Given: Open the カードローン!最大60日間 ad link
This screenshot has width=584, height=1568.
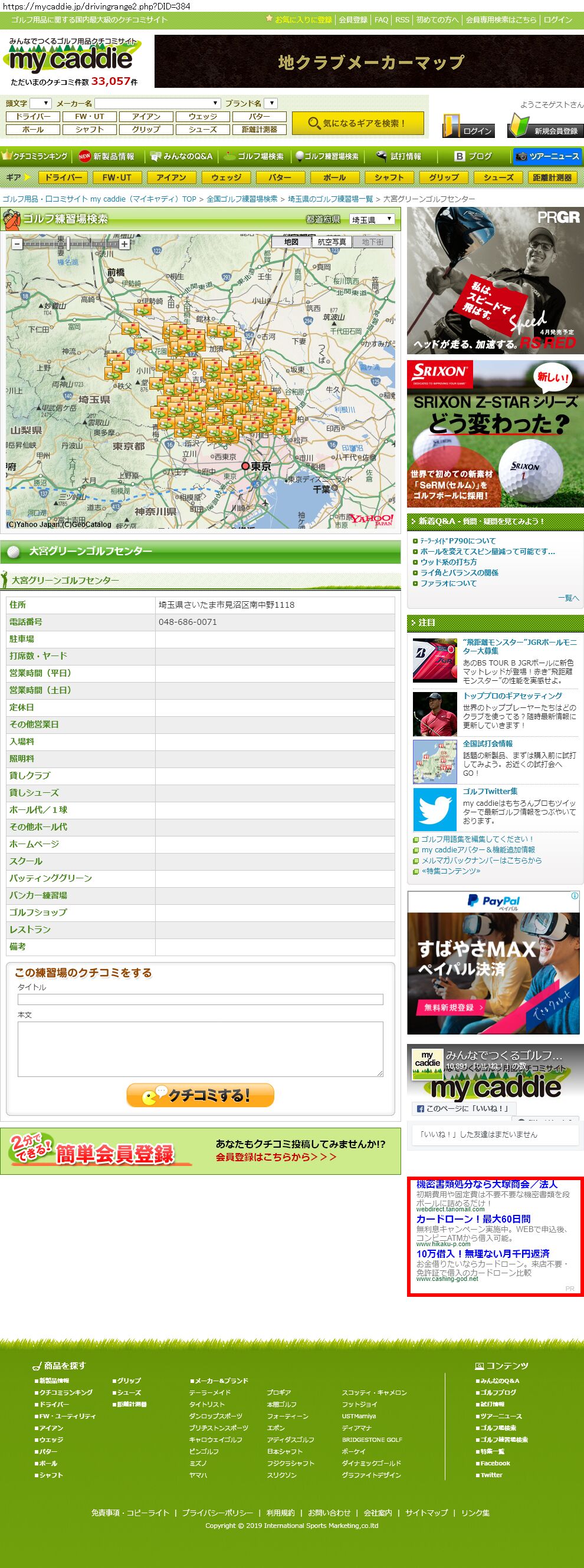Looking at the screenshot, I should 473,1219.
